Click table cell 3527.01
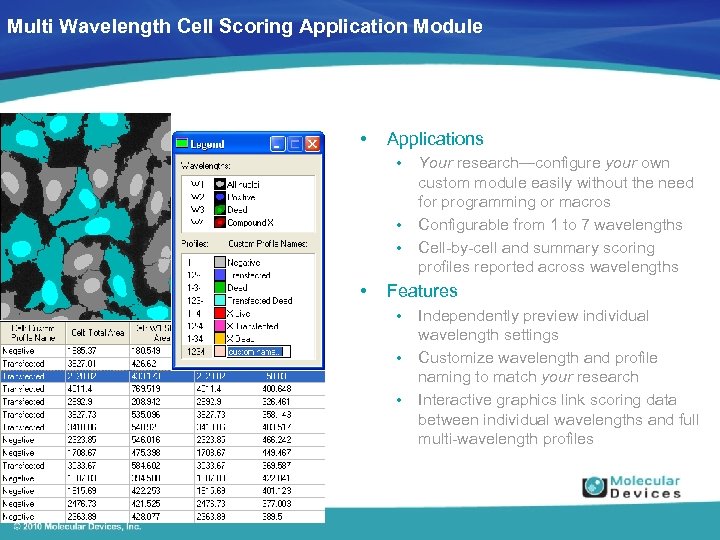720x540 pixels. pos(82,364)
